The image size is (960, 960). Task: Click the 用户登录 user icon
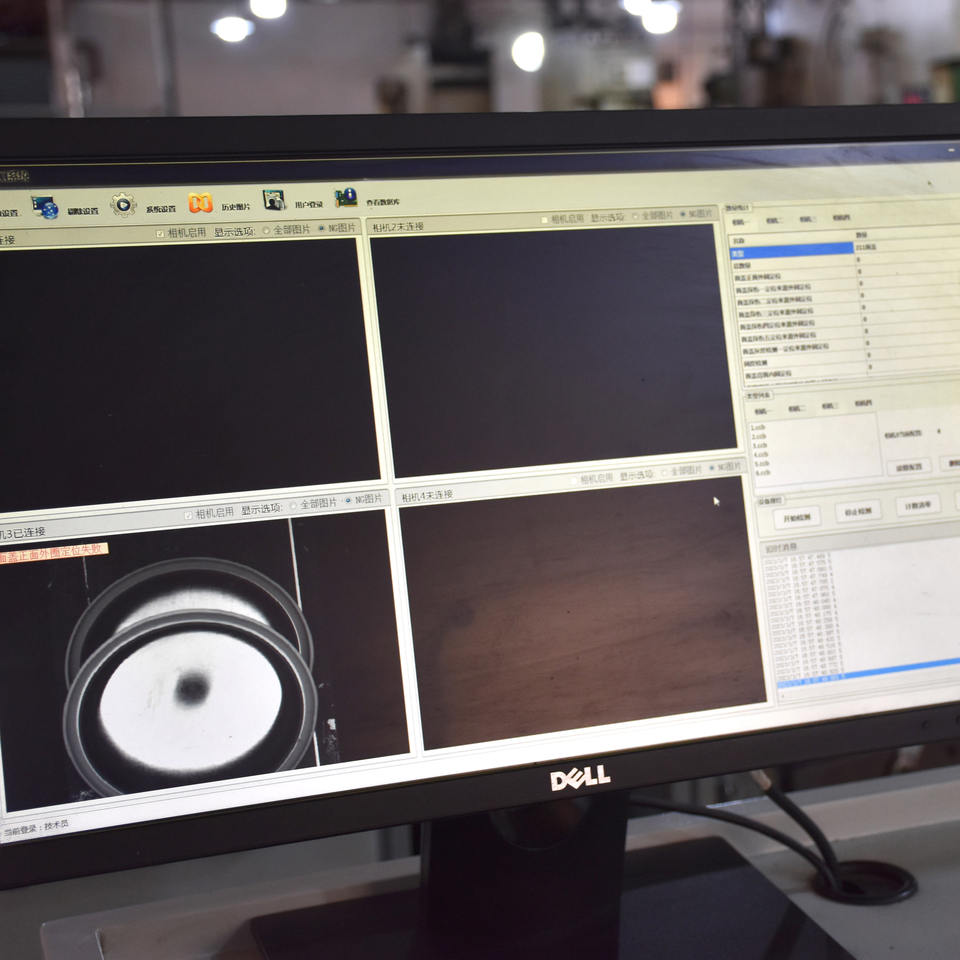pyautogui.click(x=274, y=200)
